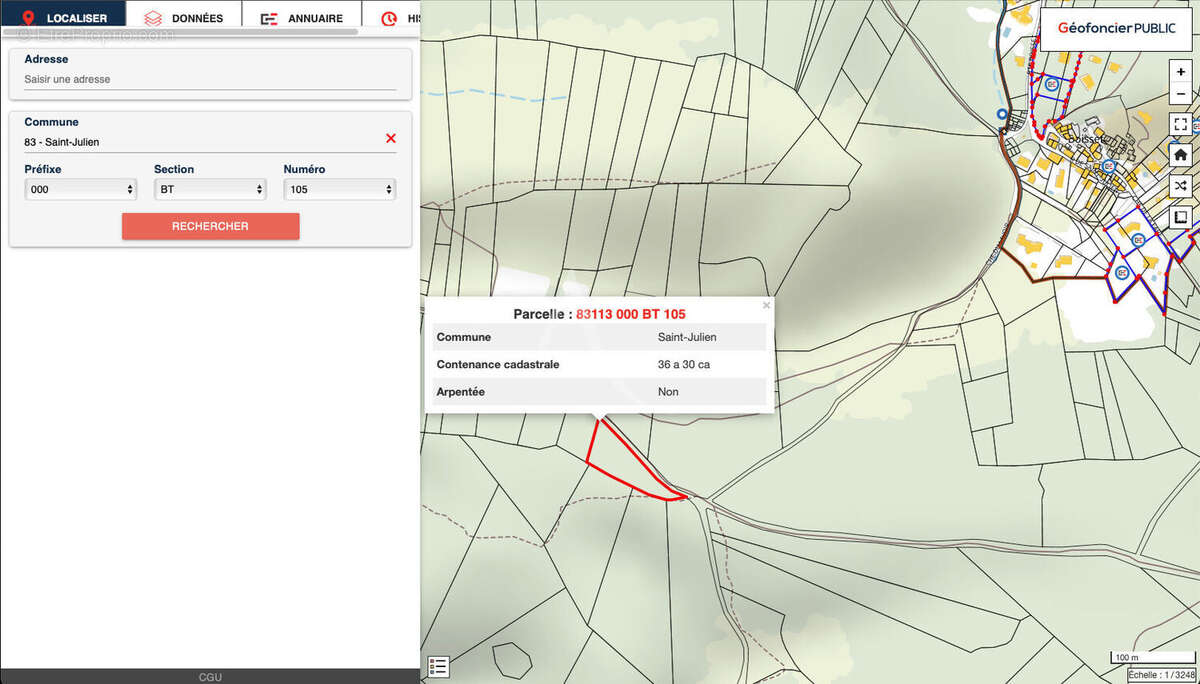Open the map layers panel icon

click(x=1181, y=217)
